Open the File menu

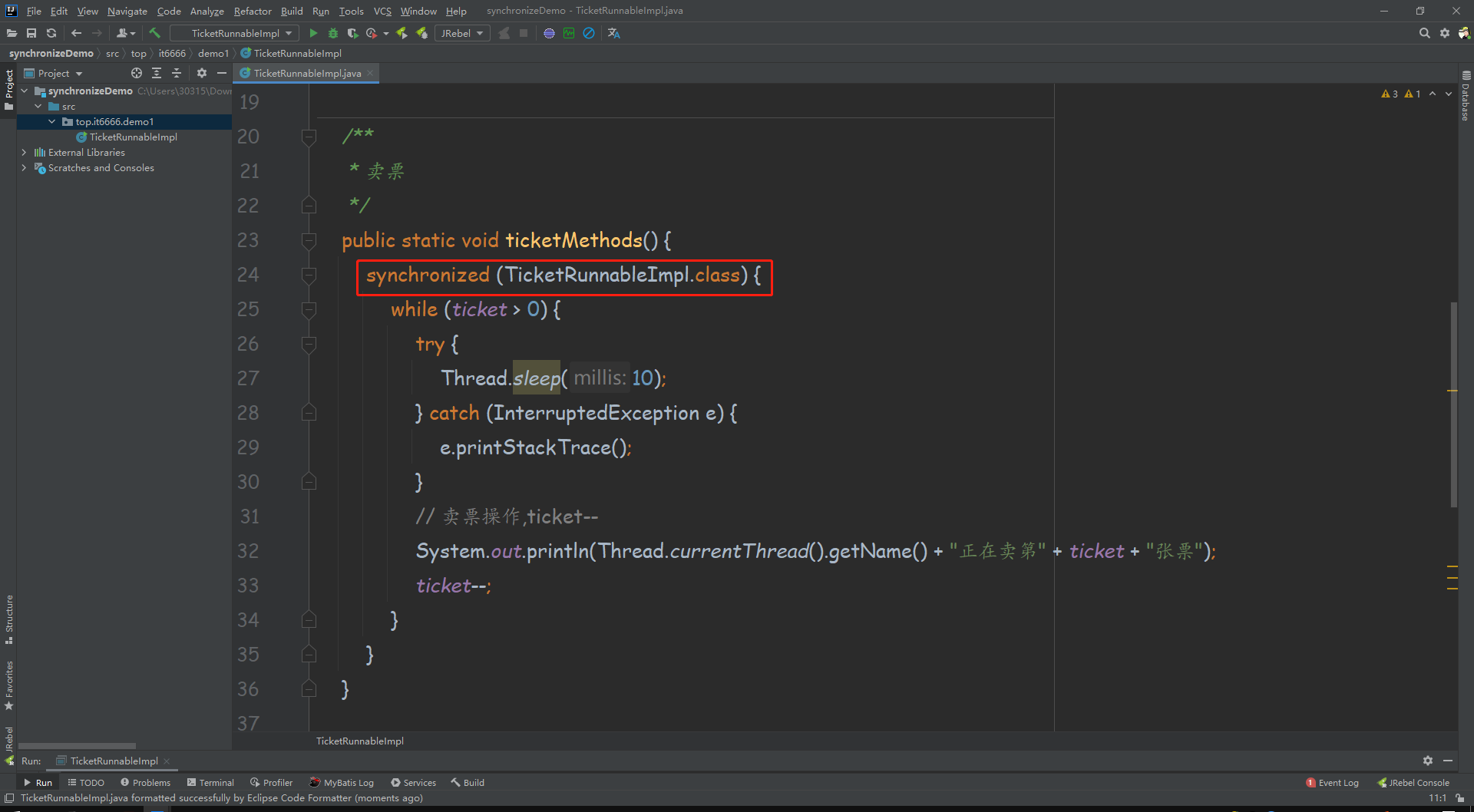pos(34,11)
